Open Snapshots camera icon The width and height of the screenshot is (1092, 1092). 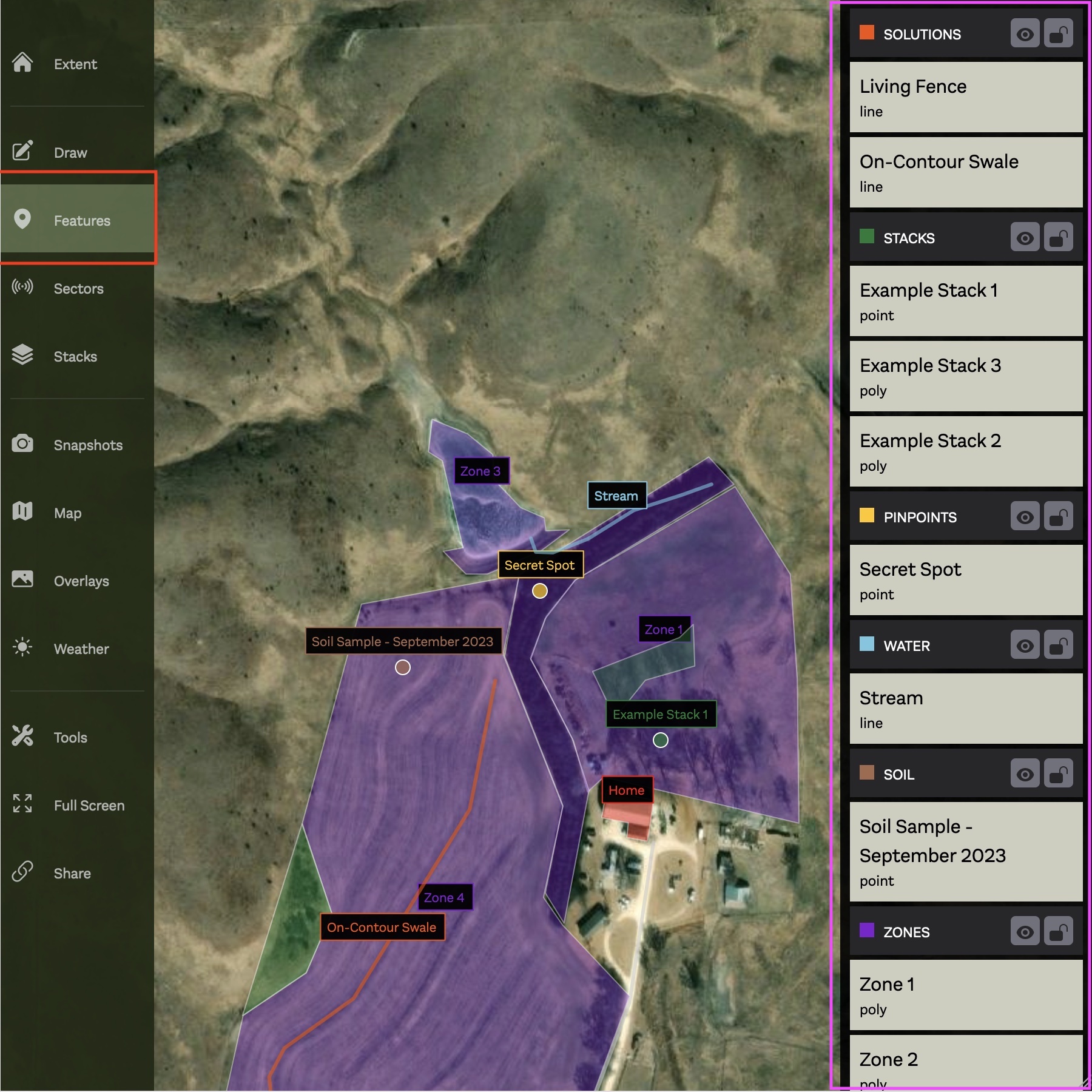[22, 443]
